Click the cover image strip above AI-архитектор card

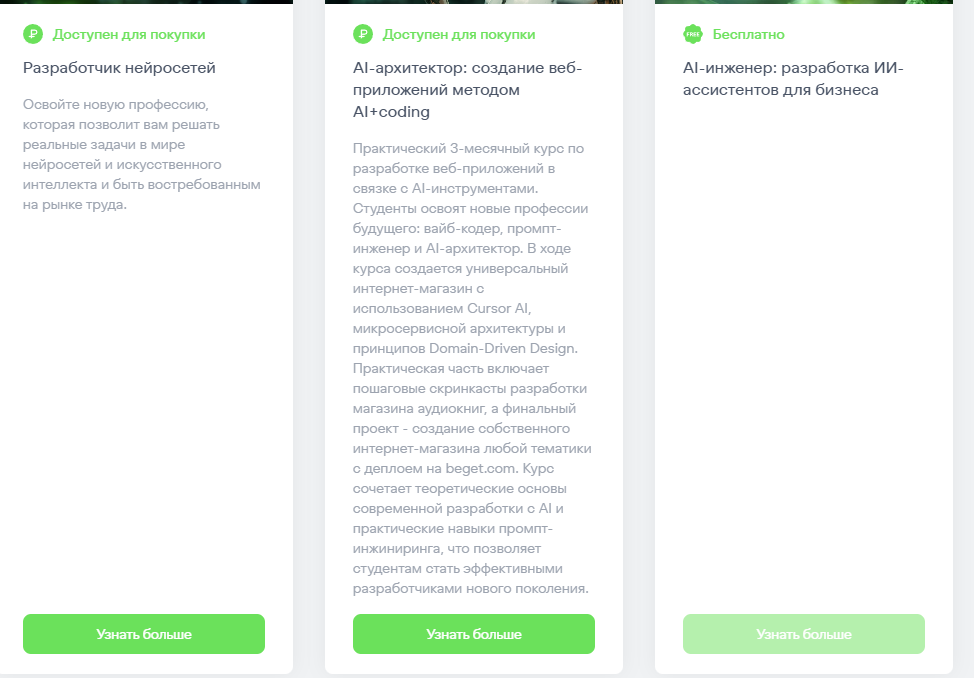473,2
